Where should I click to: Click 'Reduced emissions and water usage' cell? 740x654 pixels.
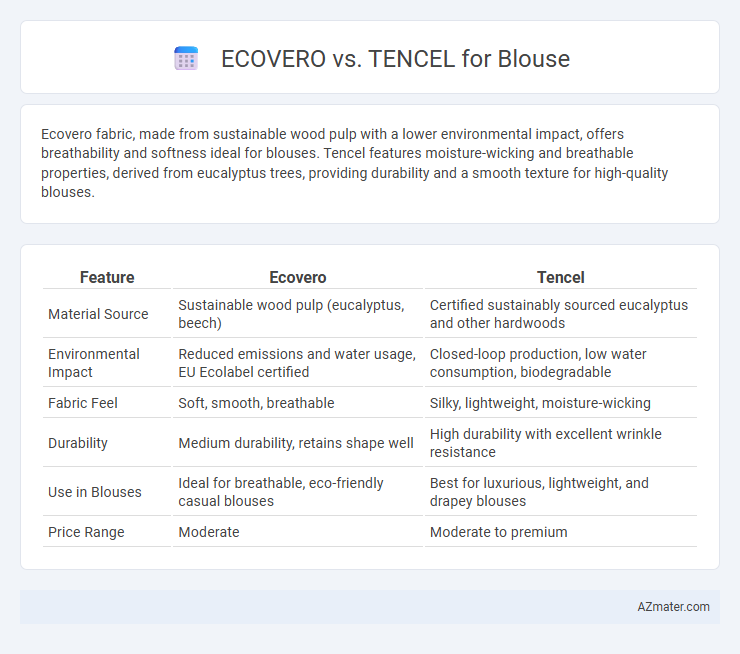298,363
